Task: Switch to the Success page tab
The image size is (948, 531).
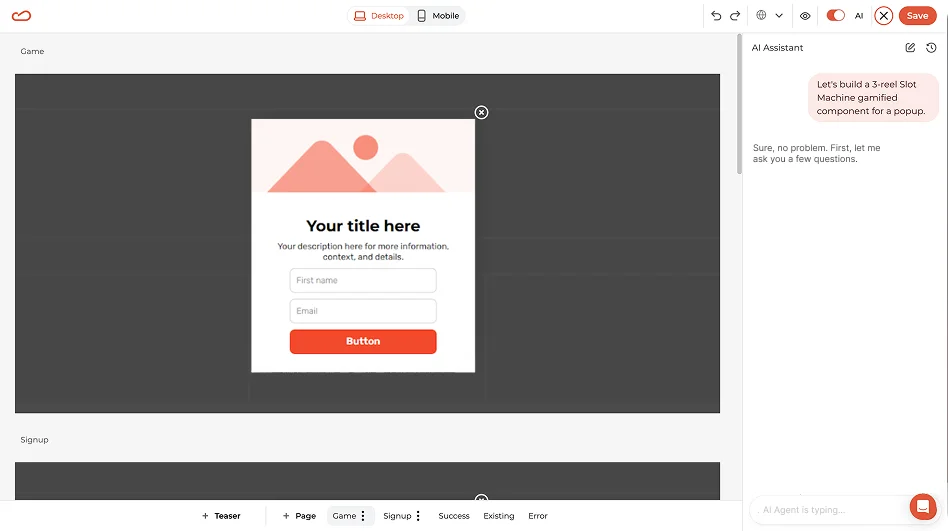Action: (x=453, y=516)
